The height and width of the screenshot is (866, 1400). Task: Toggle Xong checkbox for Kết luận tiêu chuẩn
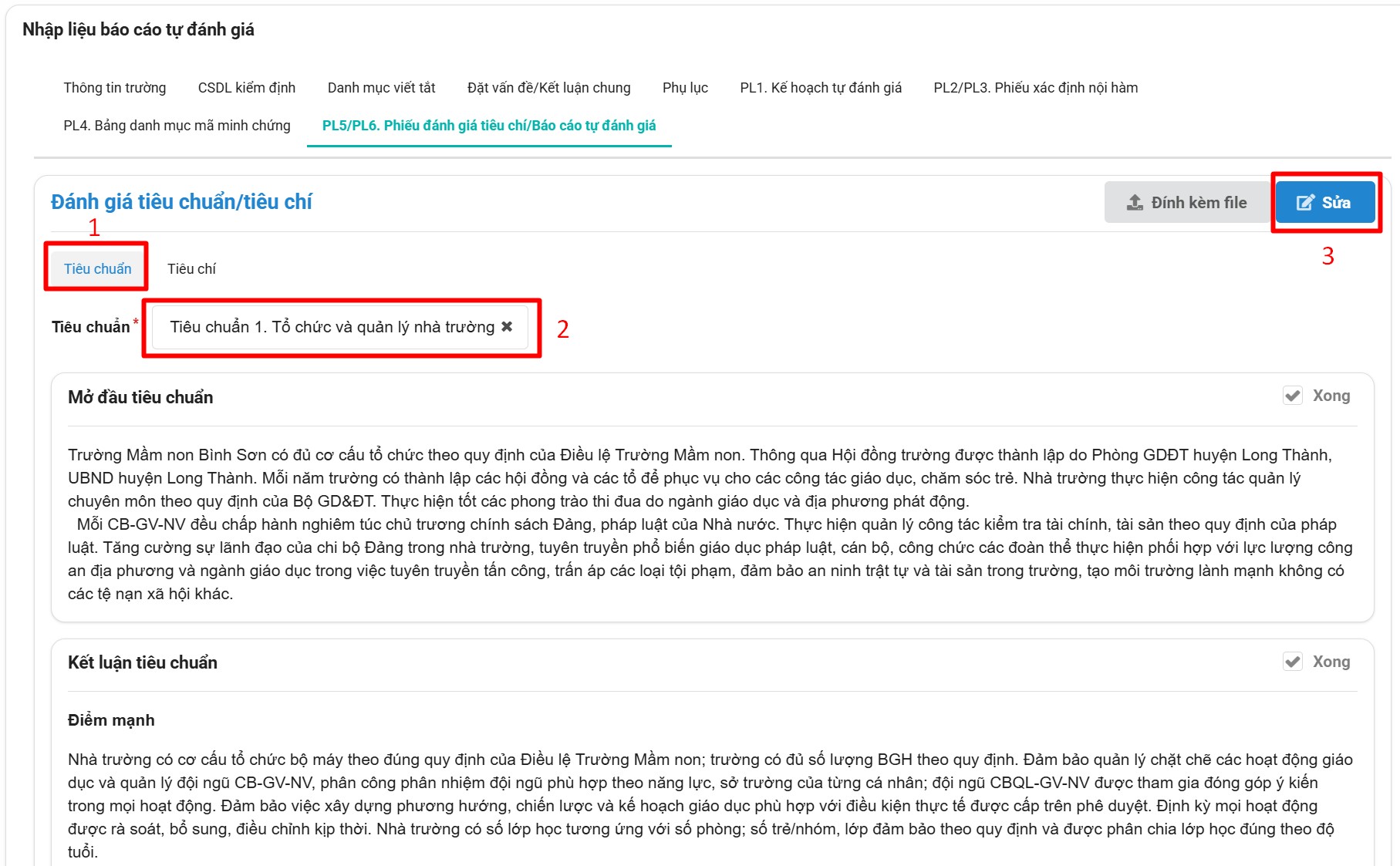click(1293, 662)
